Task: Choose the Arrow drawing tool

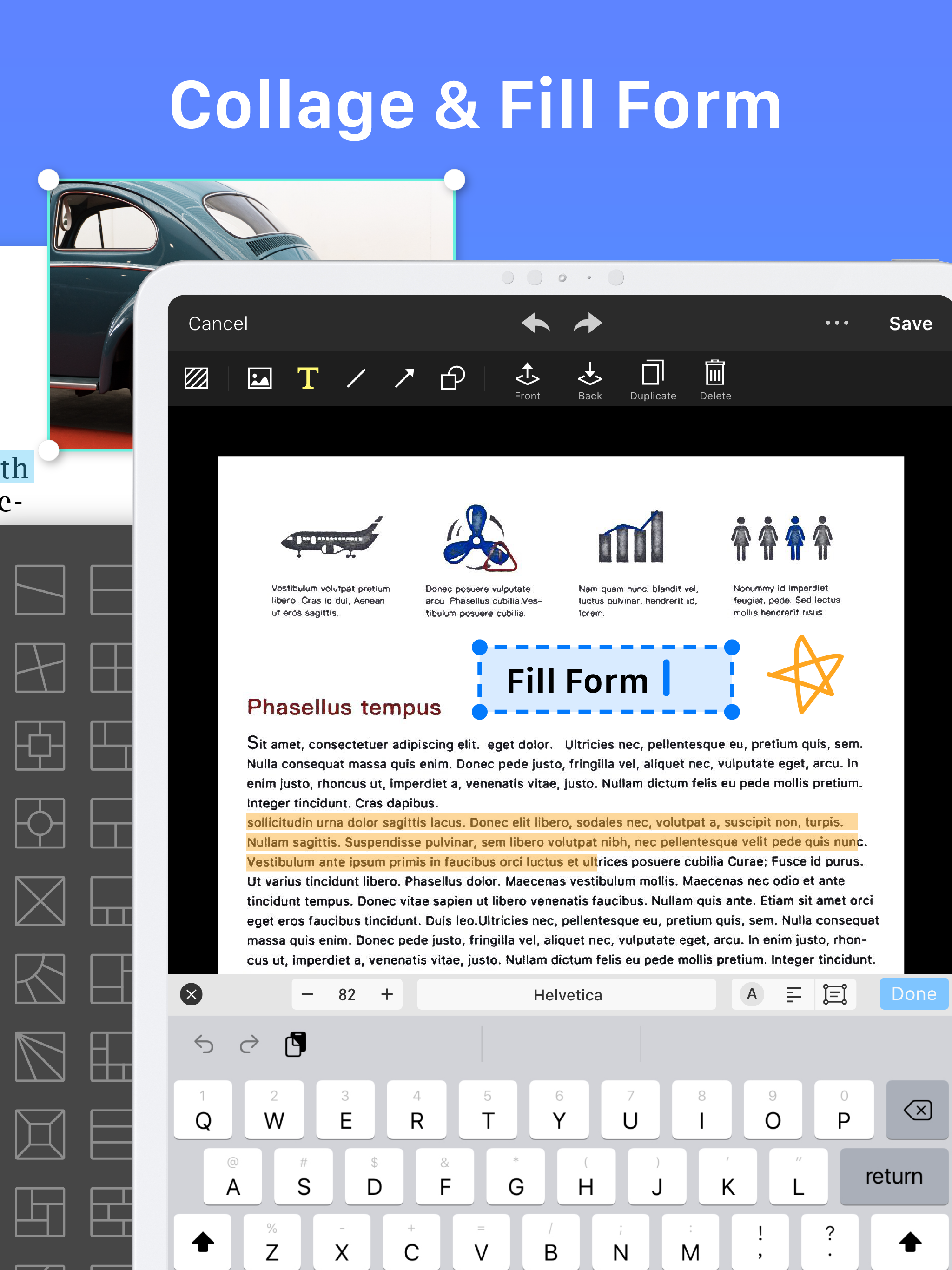Action: [x=404, y=378]
